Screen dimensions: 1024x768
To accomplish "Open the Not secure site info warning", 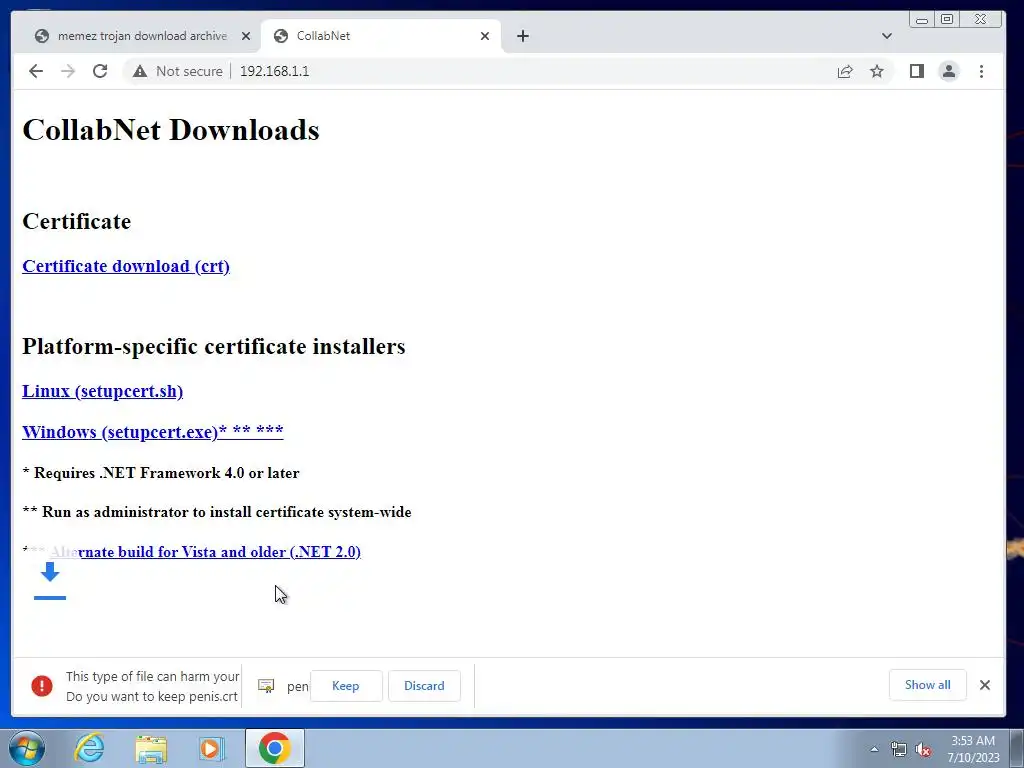I will coord(178,71).
